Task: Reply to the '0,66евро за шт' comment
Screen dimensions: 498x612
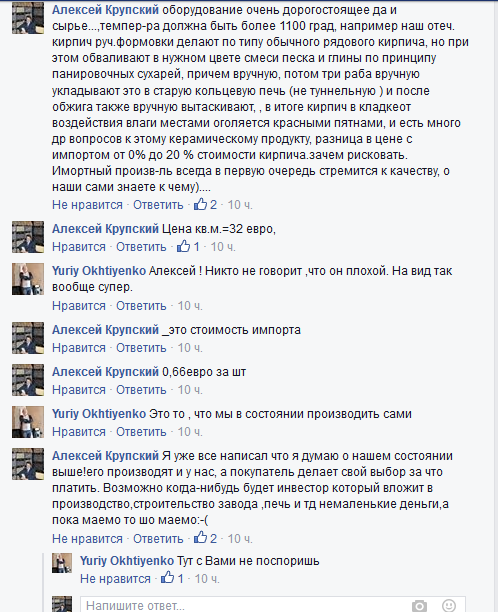Action: click(141, 390)
